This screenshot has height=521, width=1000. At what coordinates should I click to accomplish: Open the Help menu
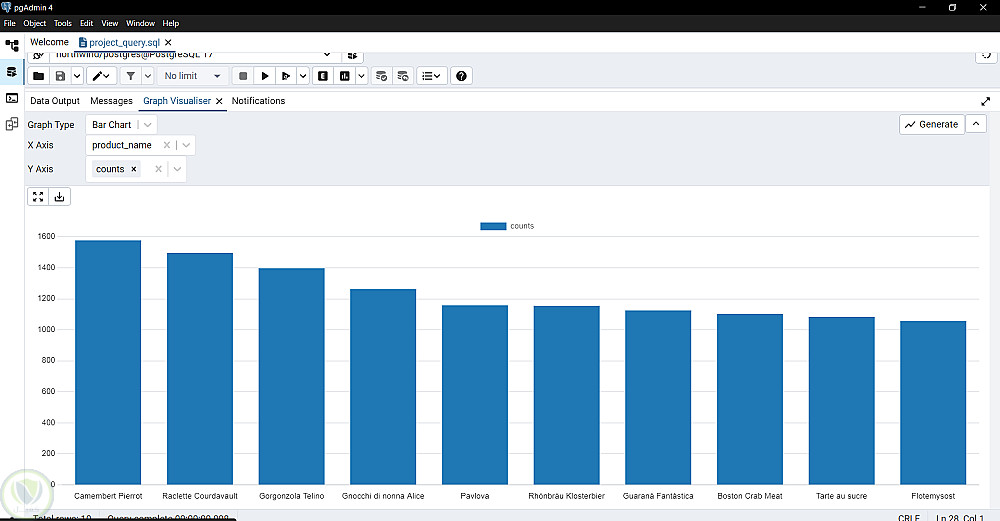pos(170,23)
